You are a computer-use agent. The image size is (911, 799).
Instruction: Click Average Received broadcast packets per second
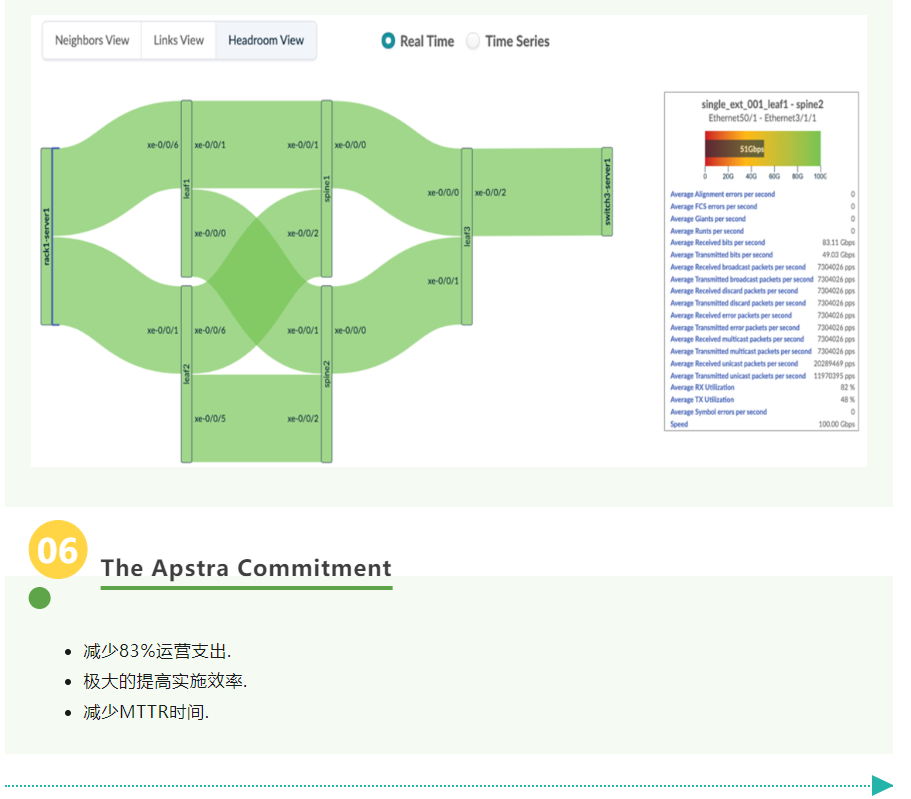738,267
